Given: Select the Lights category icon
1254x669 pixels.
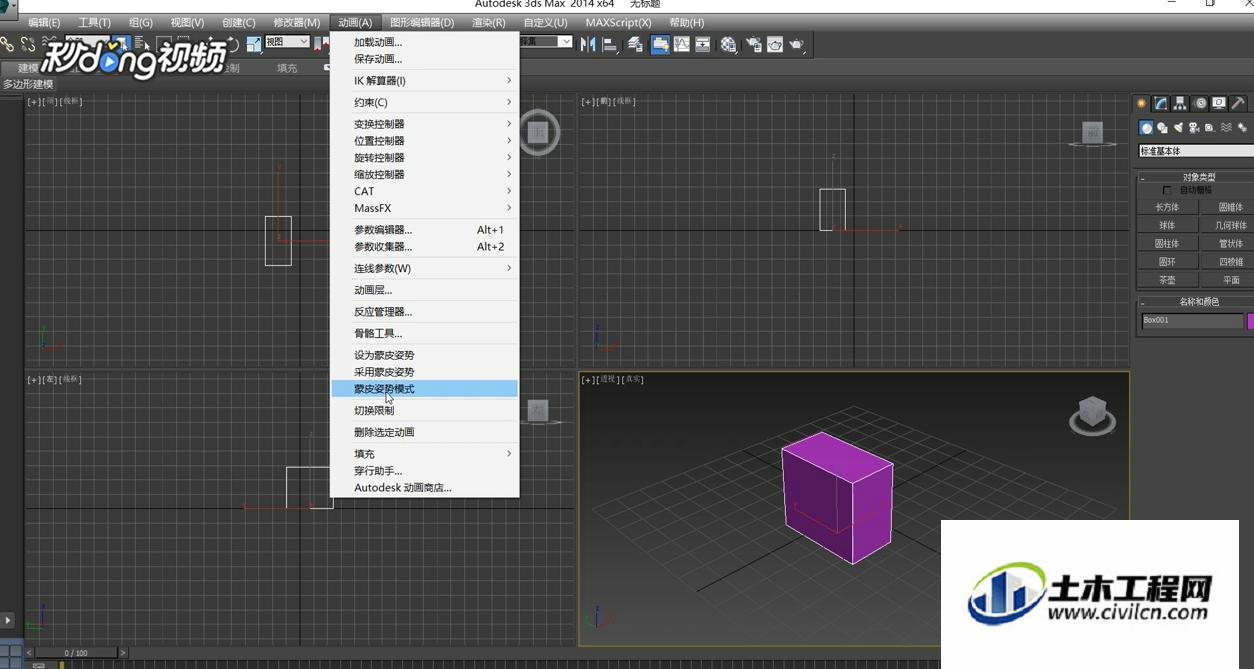Looking at the screenshot, I should coord(1178,128).
